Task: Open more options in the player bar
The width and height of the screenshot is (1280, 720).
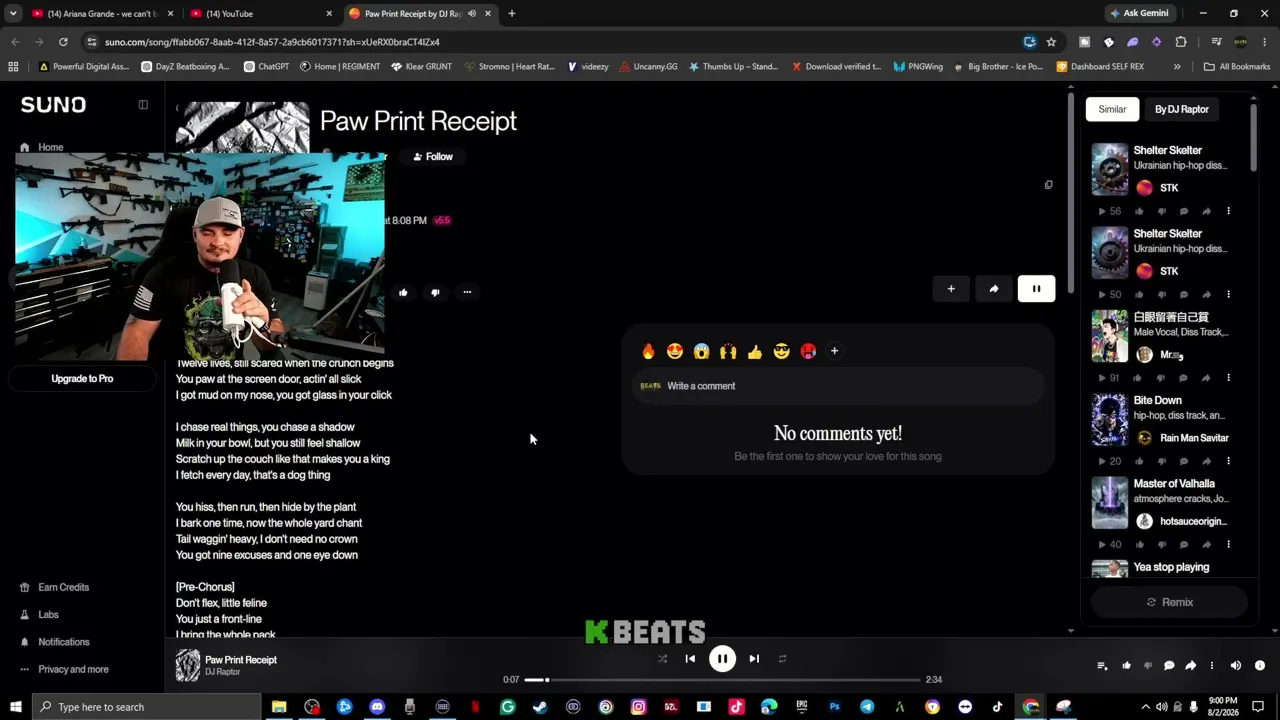Action: pyautogui.click(x=1211, y=666)
